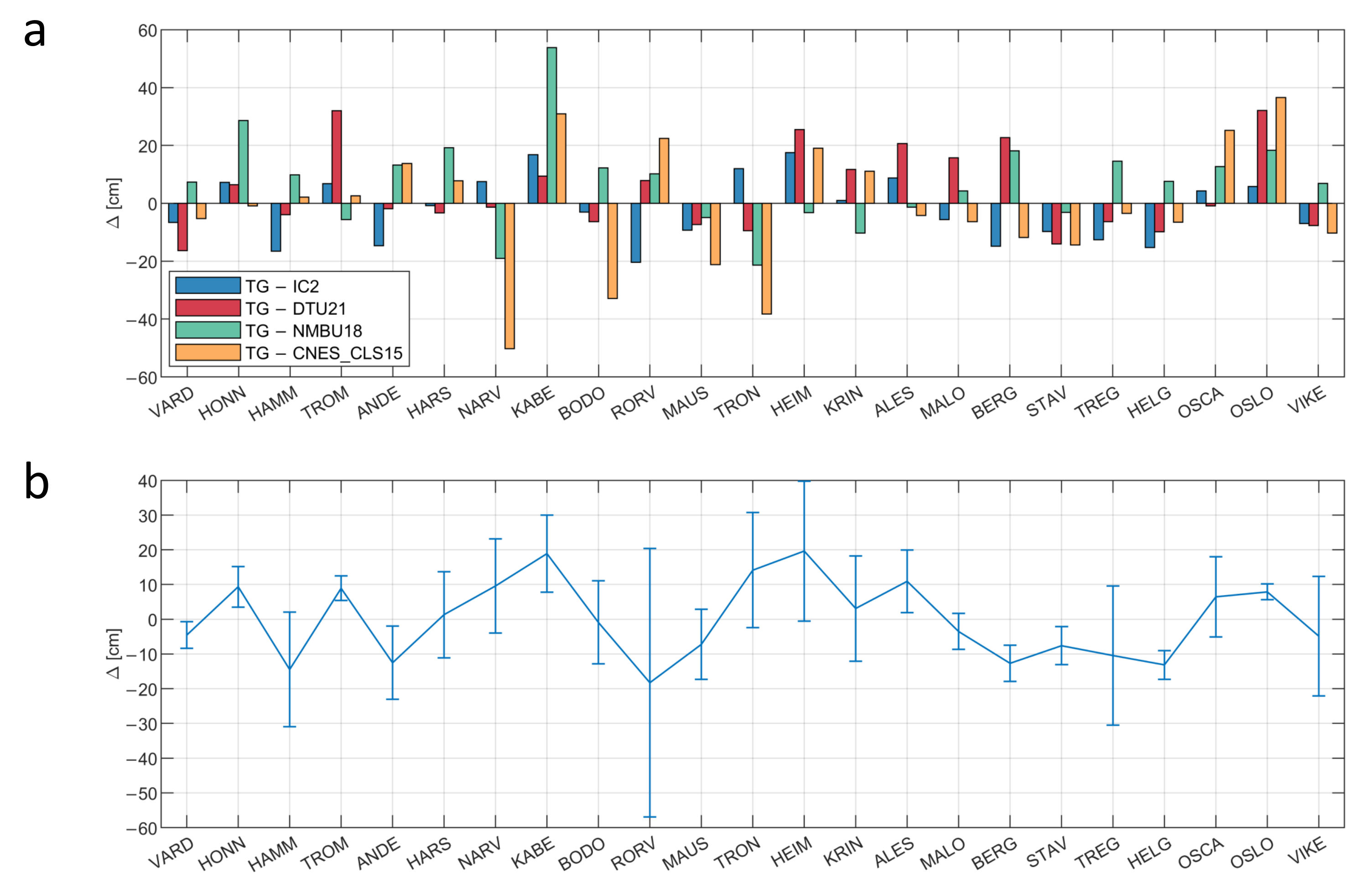Viewport: 1372px width, 896px height.
Task: Click the panel label 'a'
Action: [x=35, y=32]
